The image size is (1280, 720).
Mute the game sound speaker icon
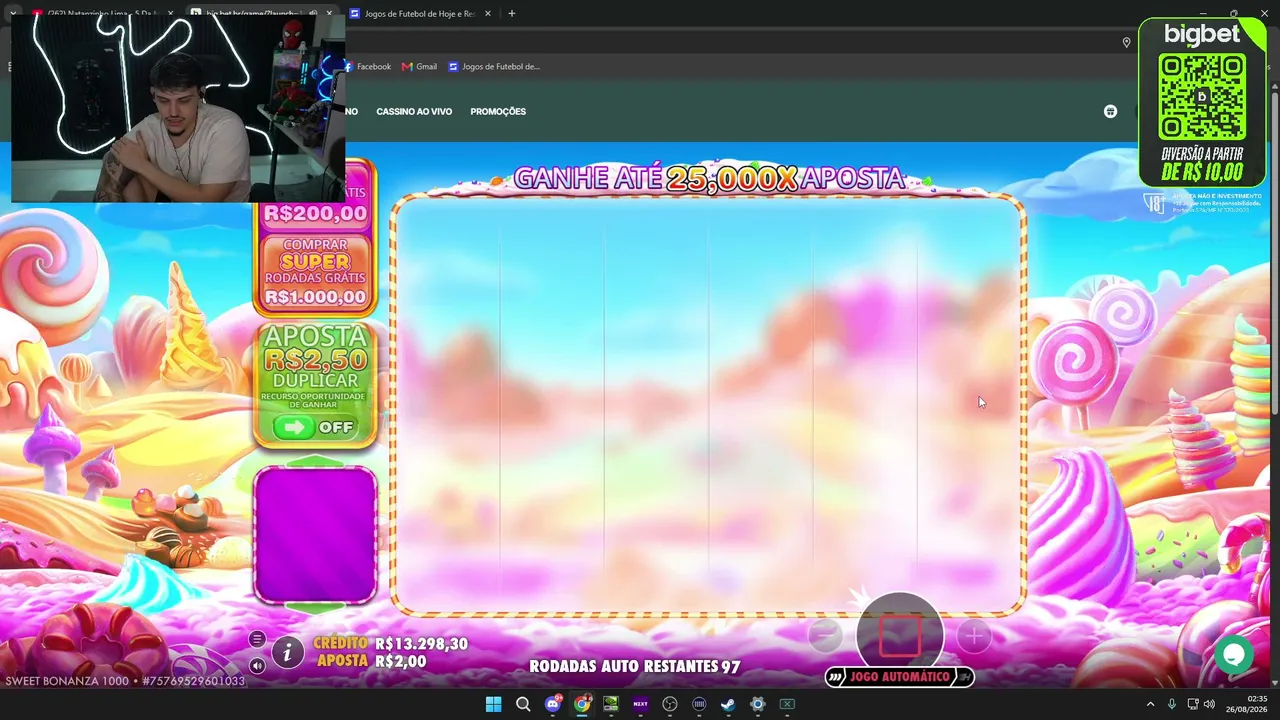(257, 665)
